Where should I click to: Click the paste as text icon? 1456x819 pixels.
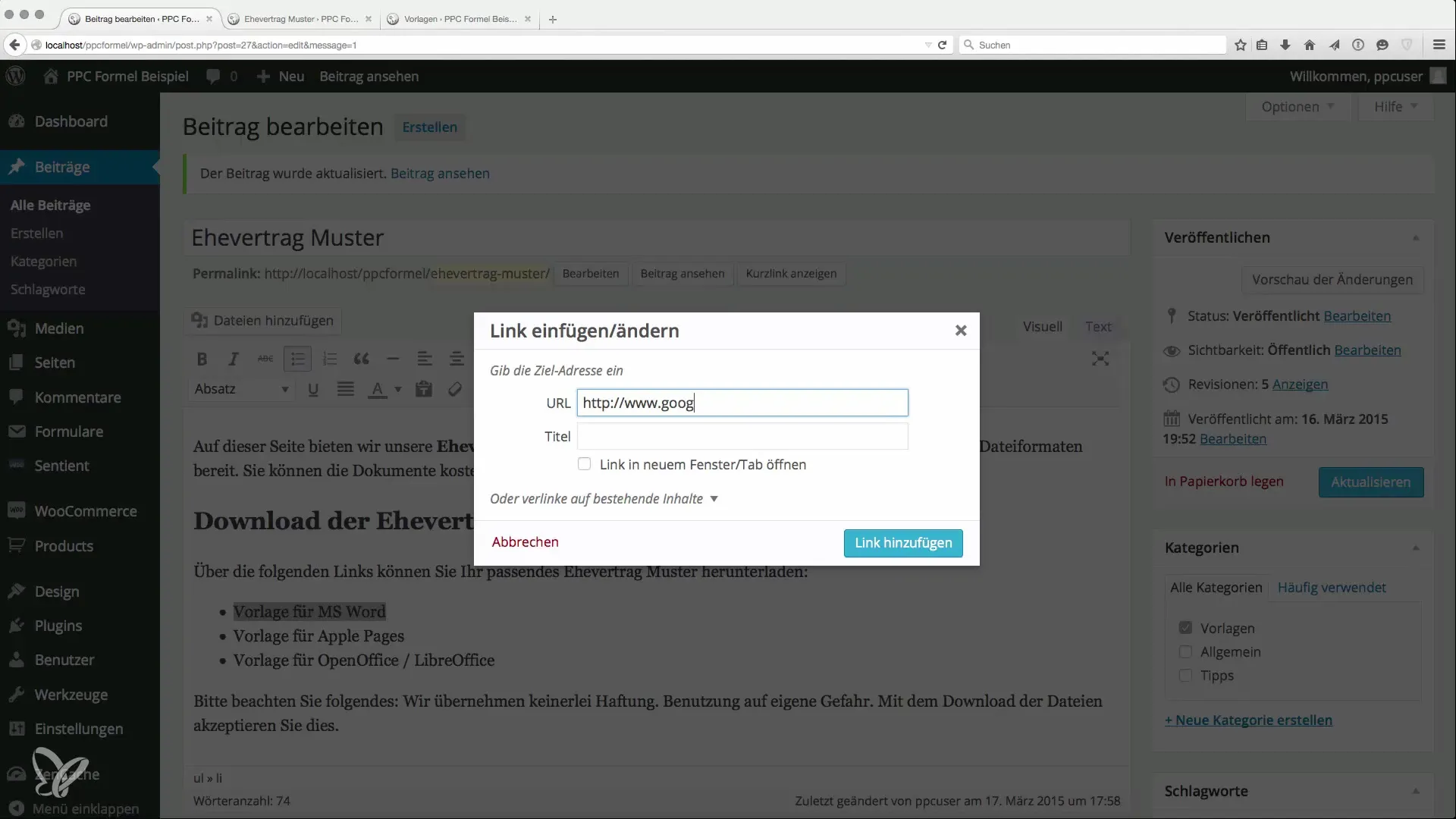pyautogui.click(x=424, y=389)
